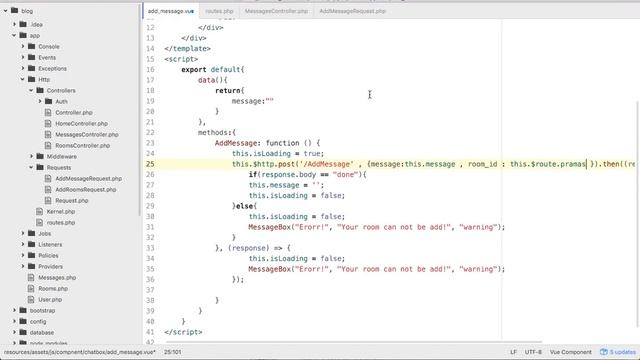Open the MessagesController.php editor tab

276,11
